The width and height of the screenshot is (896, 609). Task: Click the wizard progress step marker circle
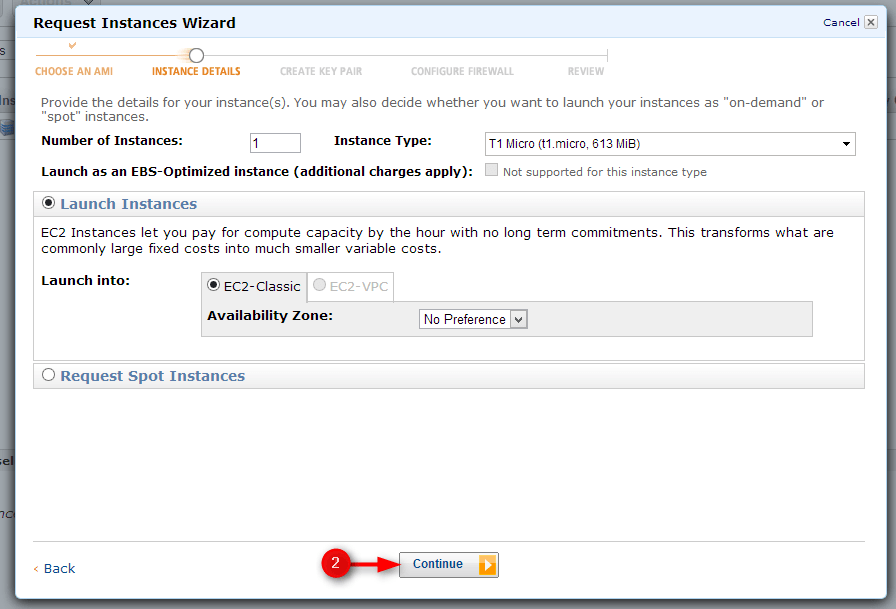click(196, 55)
